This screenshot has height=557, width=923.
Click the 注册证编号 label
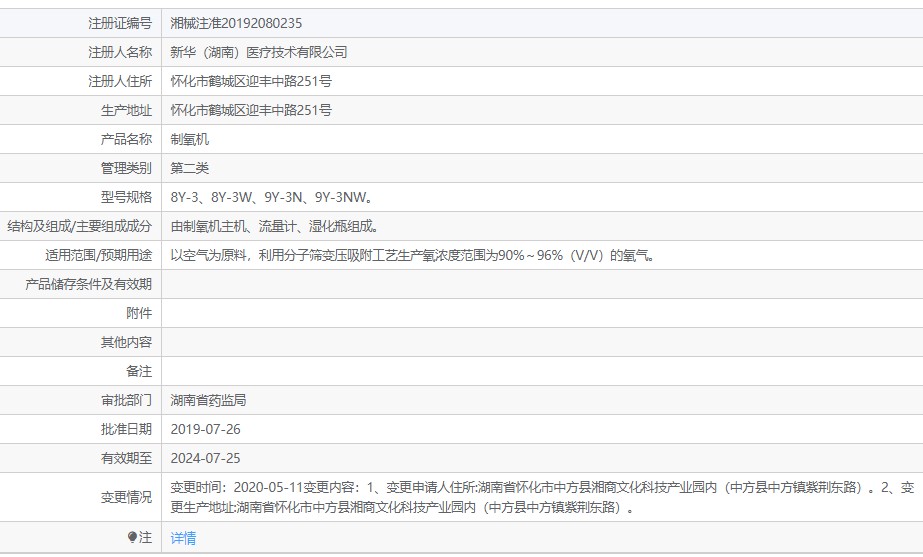coord(120,24)
